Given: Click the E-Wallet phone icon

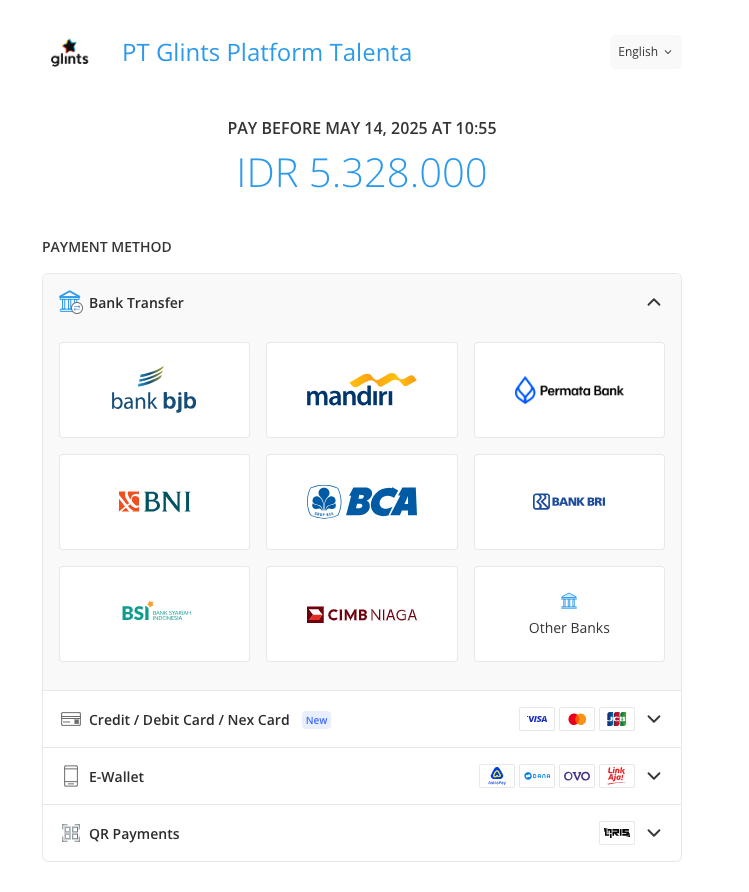Looking at the screenshot, I should [x=71, y=776].
